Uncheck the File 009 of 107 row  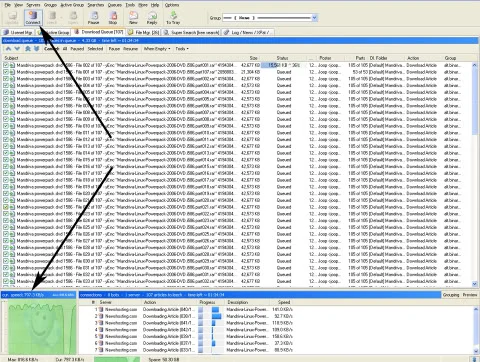point(6,119)
